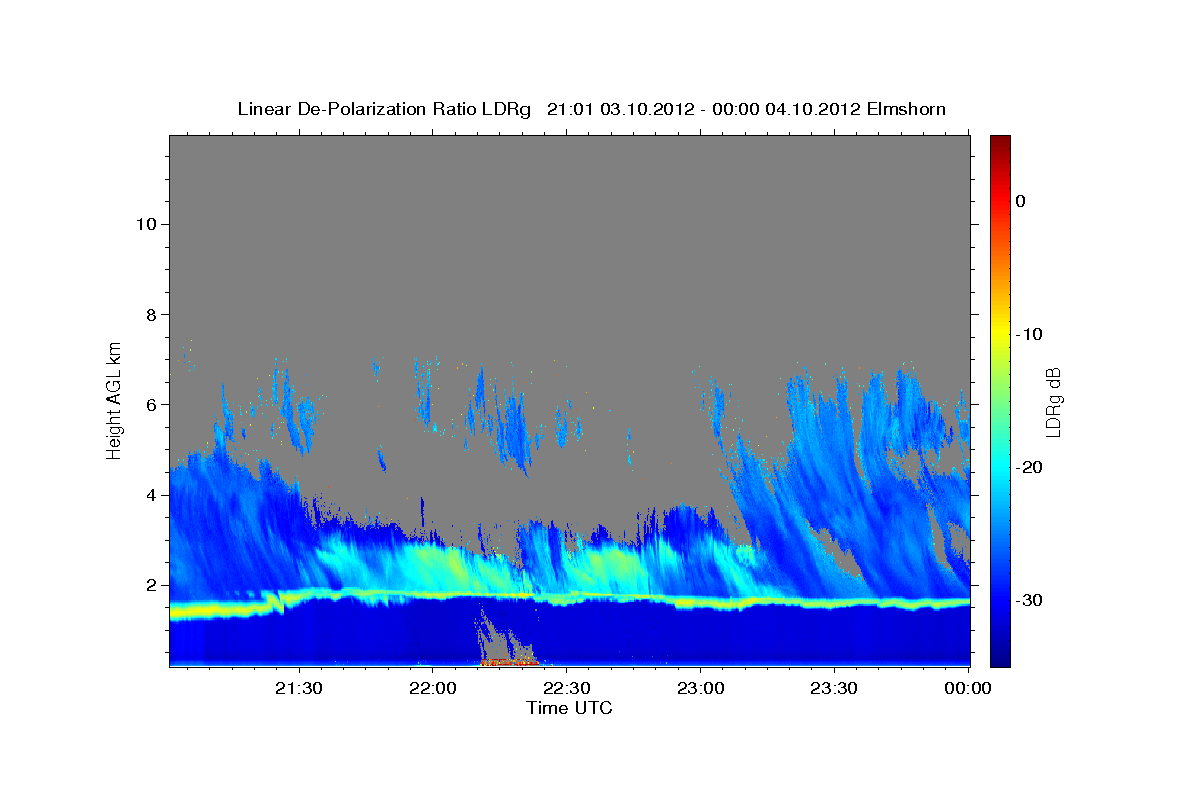Image resolution: width=1200 pixels, height=800 pixels.
Task: Click the 23:30 time tick label
Action: click(x=834, y=688)
